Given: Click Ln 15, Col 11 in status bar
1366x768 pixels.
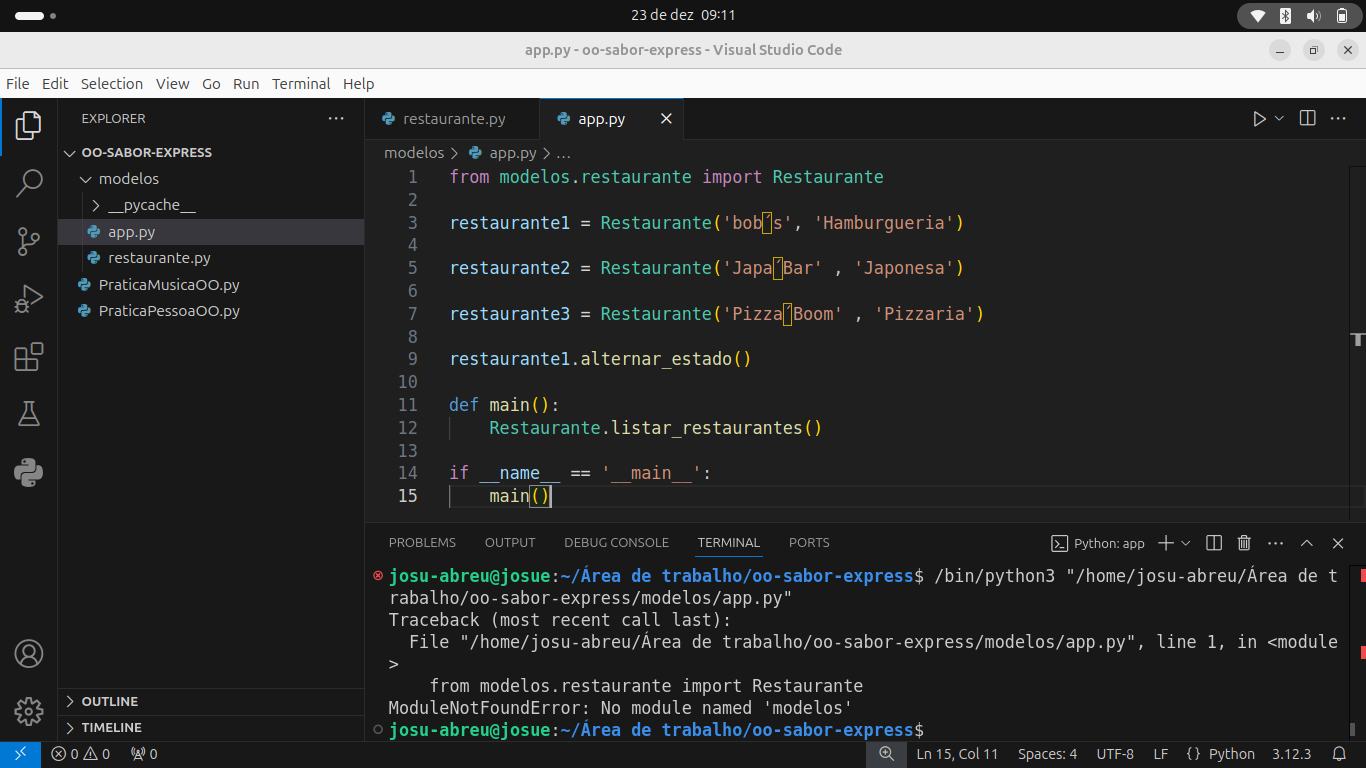Looking at the screenshot, I should tap(957, 754).
